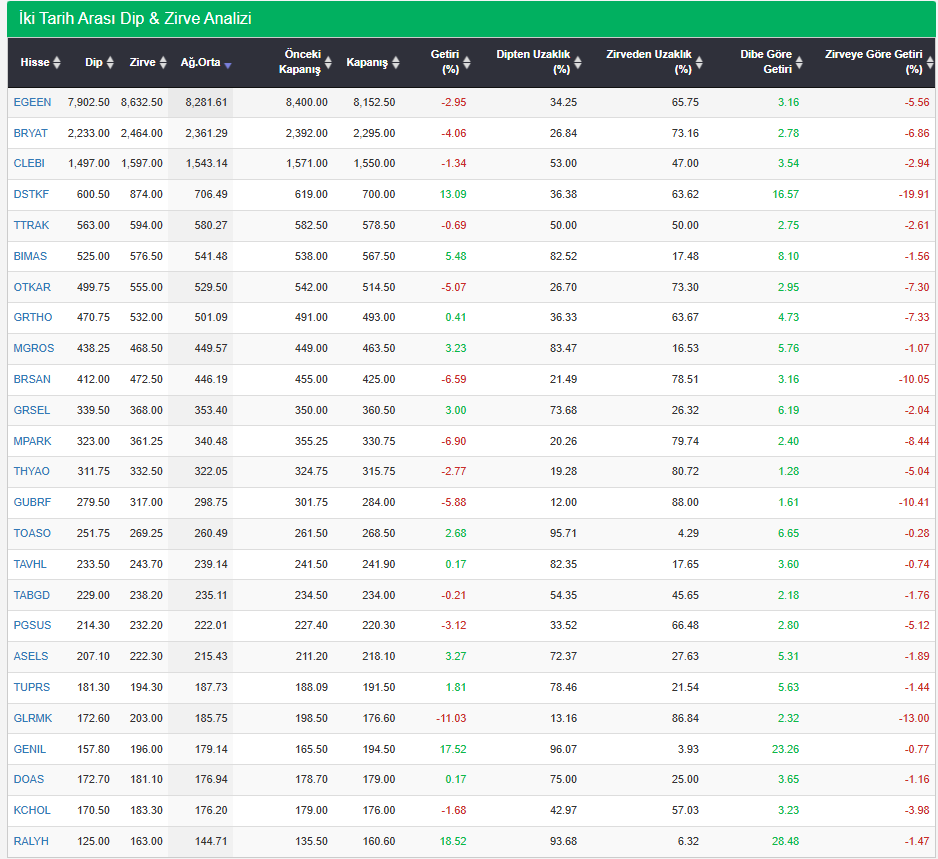Open the OTKAR stock link

coord(32,287)
